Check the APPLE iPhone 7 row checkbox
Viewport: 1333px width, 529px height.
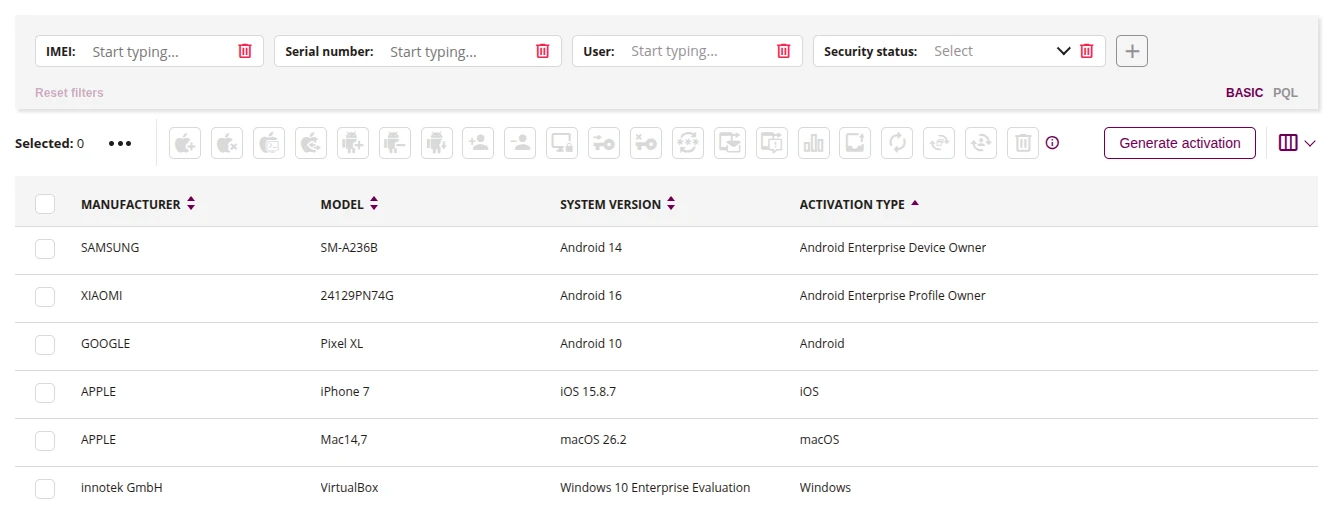(45, 392)
